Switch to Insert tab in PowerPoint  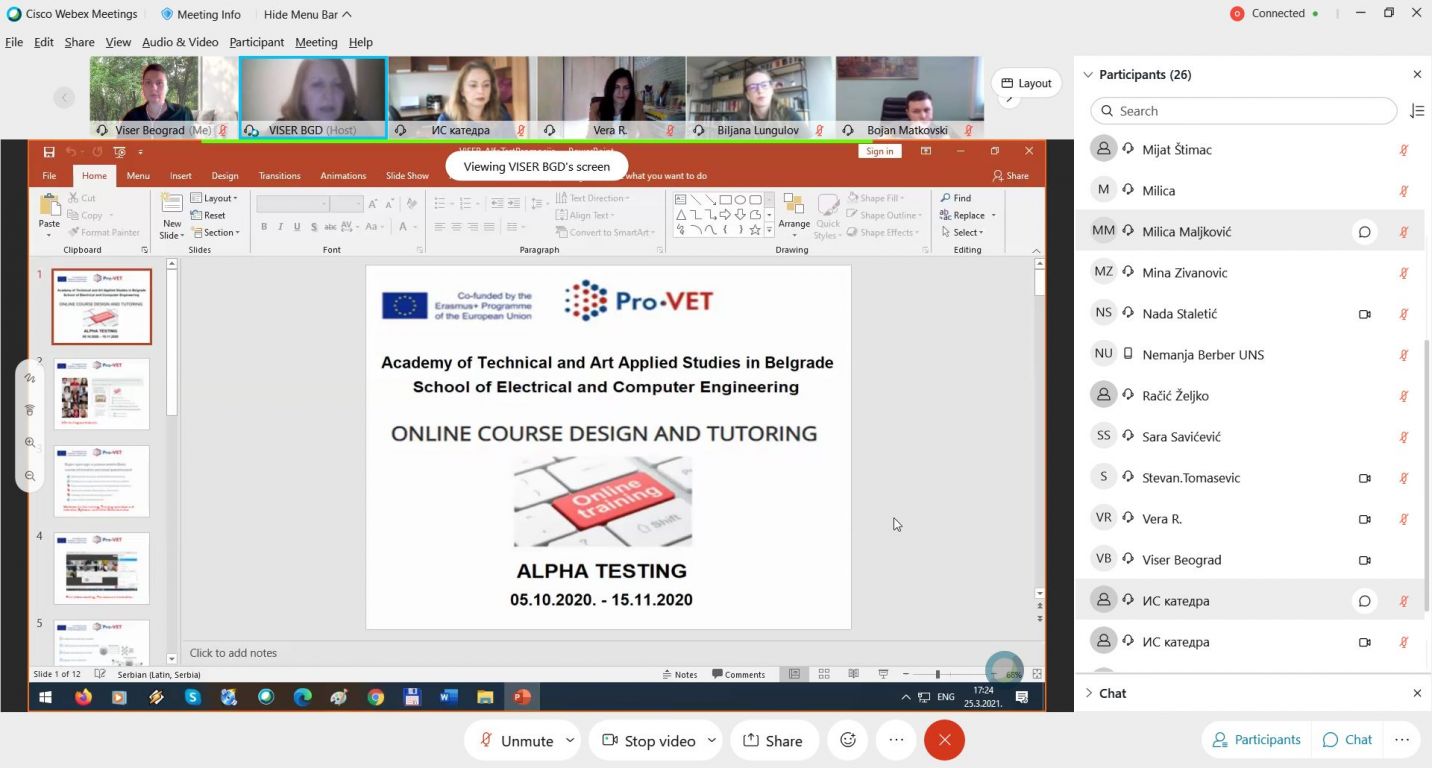click(x=181, y=176)
